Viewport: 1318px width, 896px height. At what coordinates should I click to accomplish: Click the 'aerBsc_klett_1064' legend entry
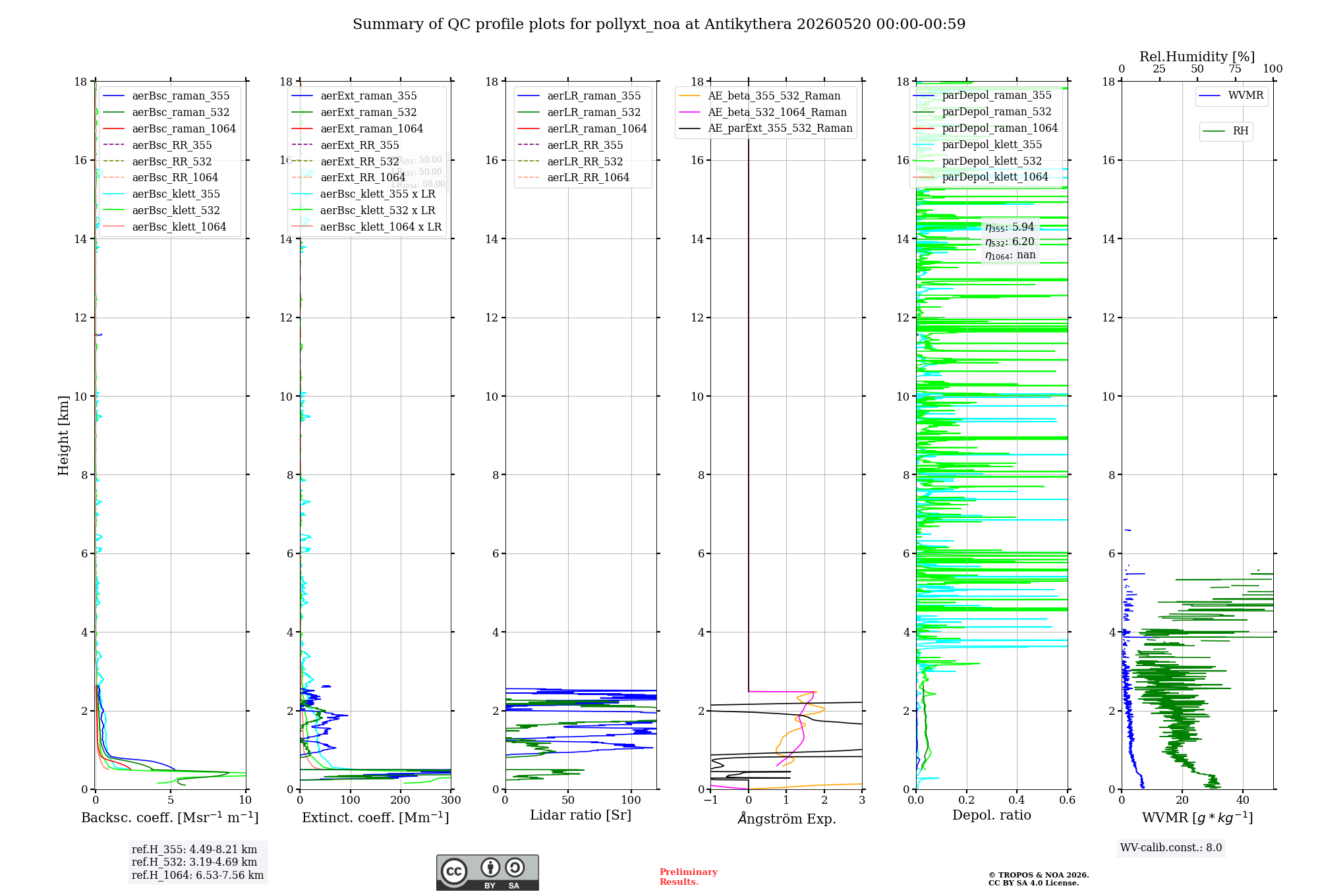(165, 227)
